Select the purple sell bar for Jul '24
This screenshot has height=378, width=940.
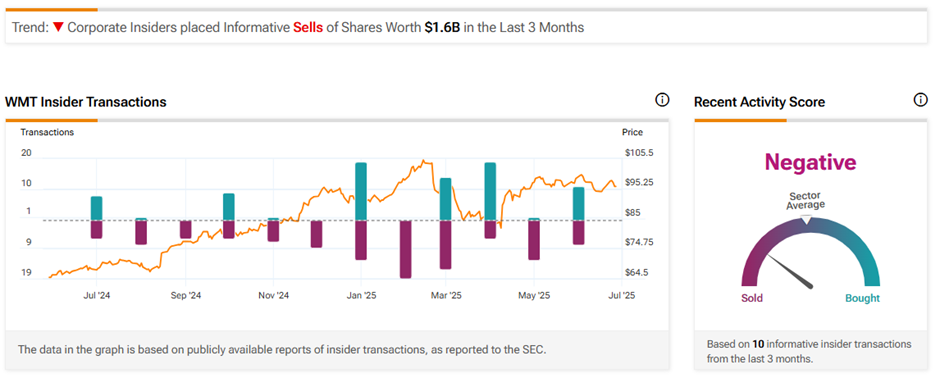[97, 229]
